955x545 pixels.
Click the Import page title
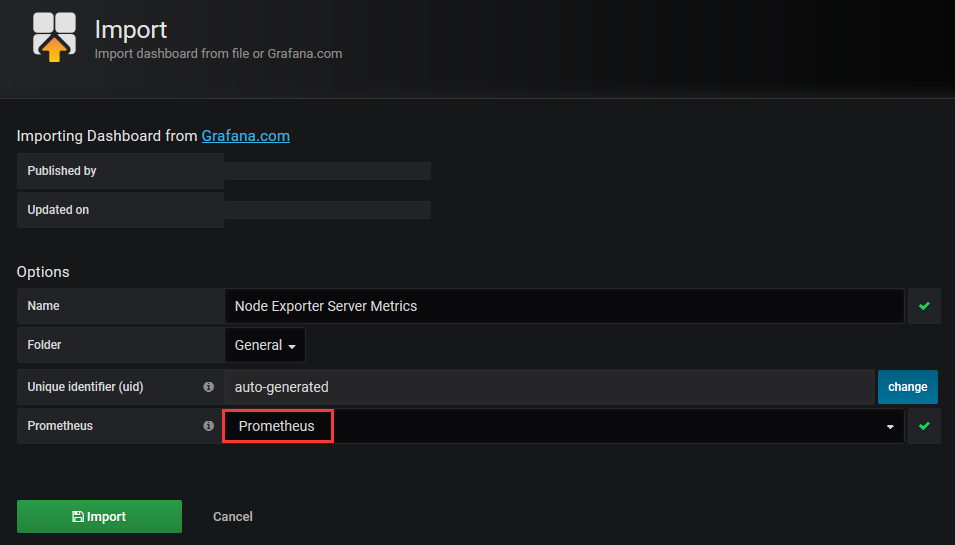click(x=130, y=30)
